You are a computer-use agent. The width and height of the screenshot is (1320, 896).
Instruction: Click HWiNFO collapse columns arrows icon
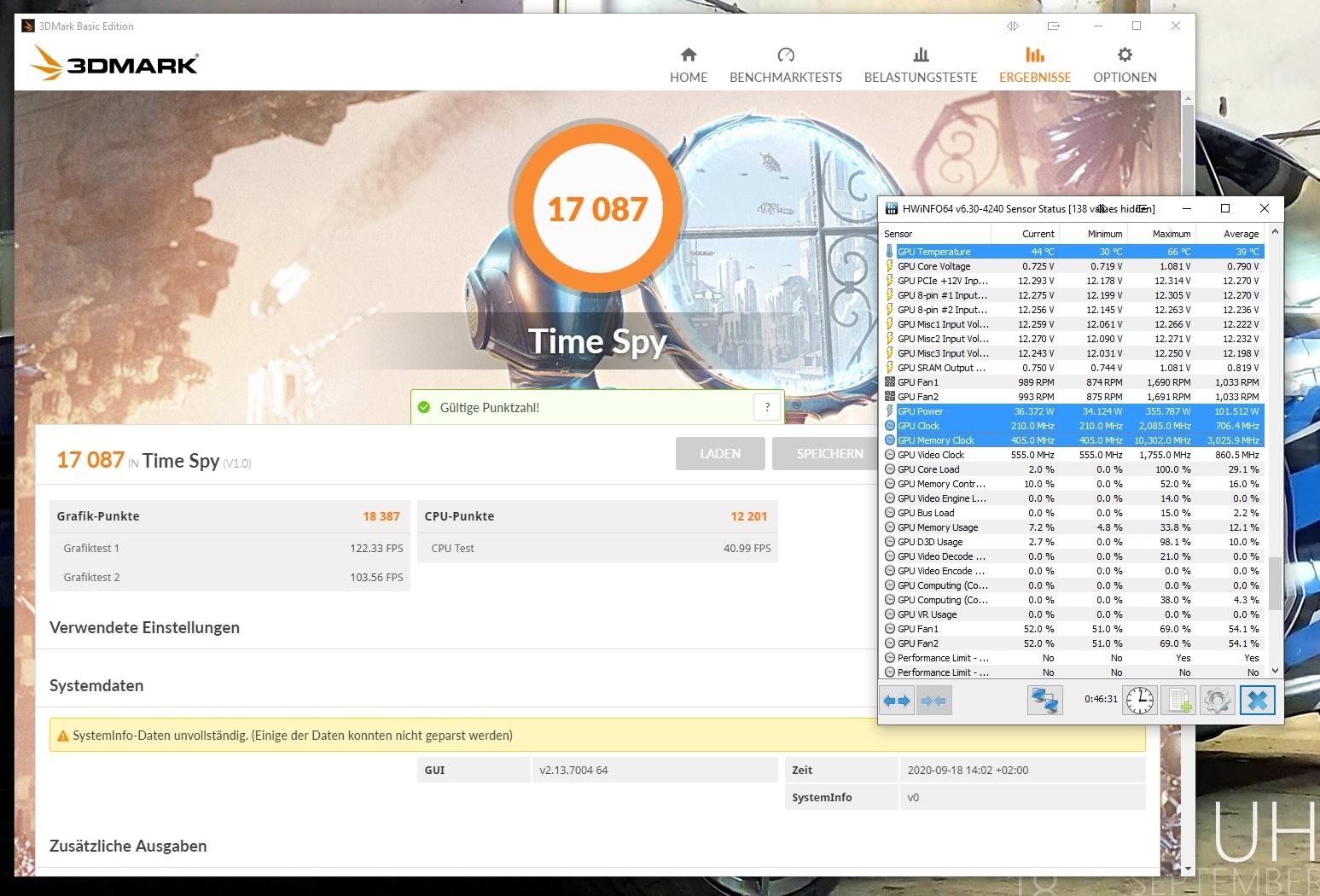pos(933,701)
